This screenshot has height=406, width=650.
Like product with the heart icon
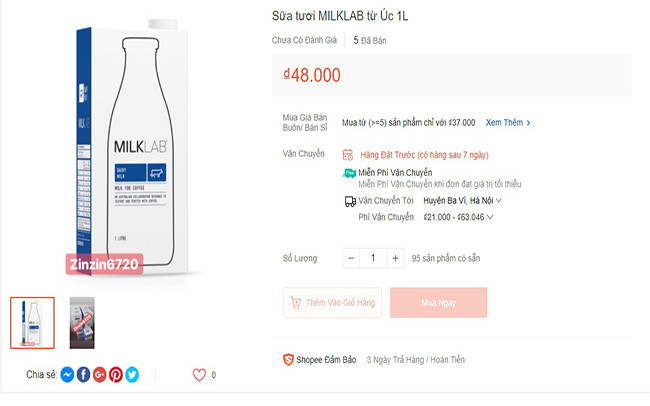(x=199, y=375)
